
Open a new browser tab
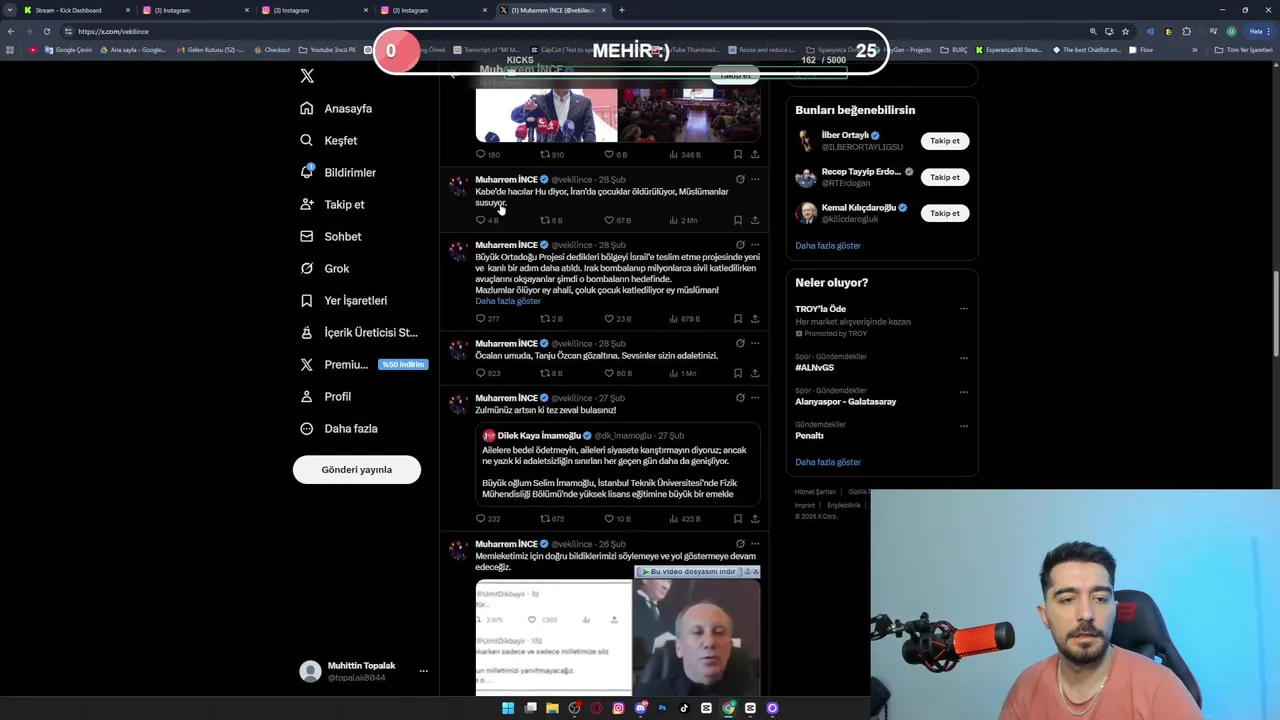(621, 10)
